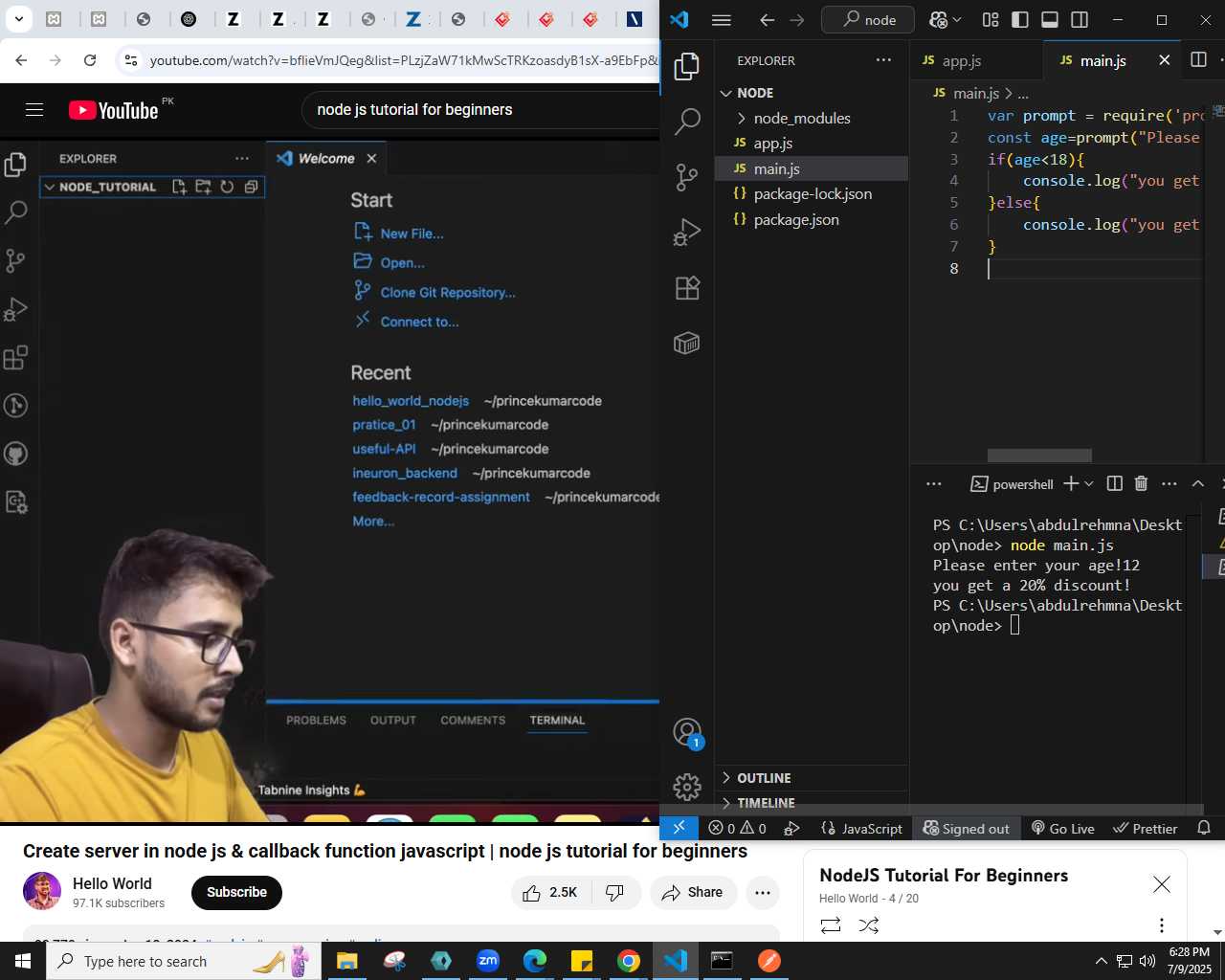Open more actions menu beside Share

click(x=763, y=892)
